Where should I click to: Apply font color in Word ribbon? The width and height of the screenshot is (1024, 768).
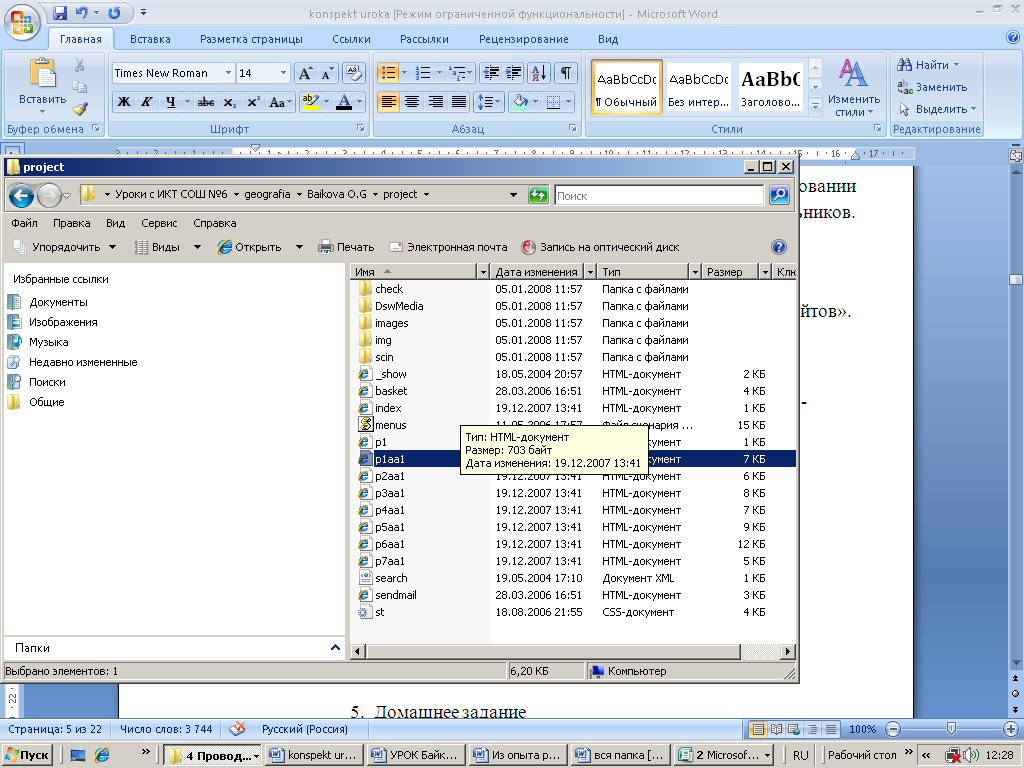coord(344,102)
